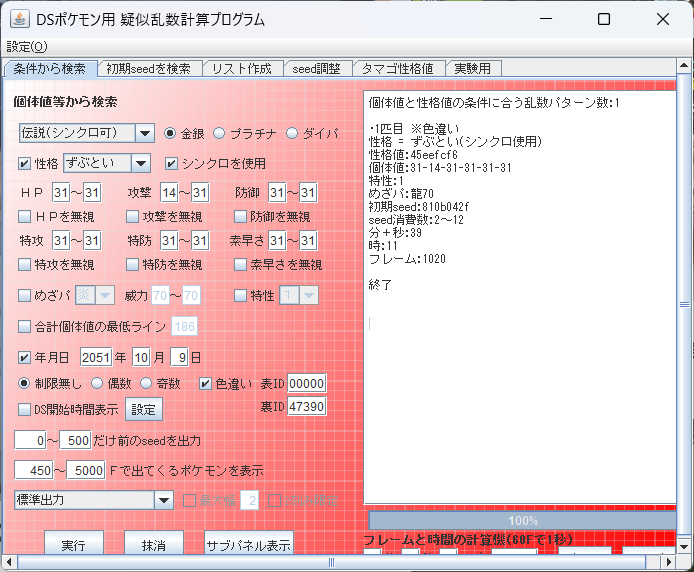This screenshot has width=694, height=572.
Task: Expand the 標準出力 output mode dropdown
Action: [163, 500]
